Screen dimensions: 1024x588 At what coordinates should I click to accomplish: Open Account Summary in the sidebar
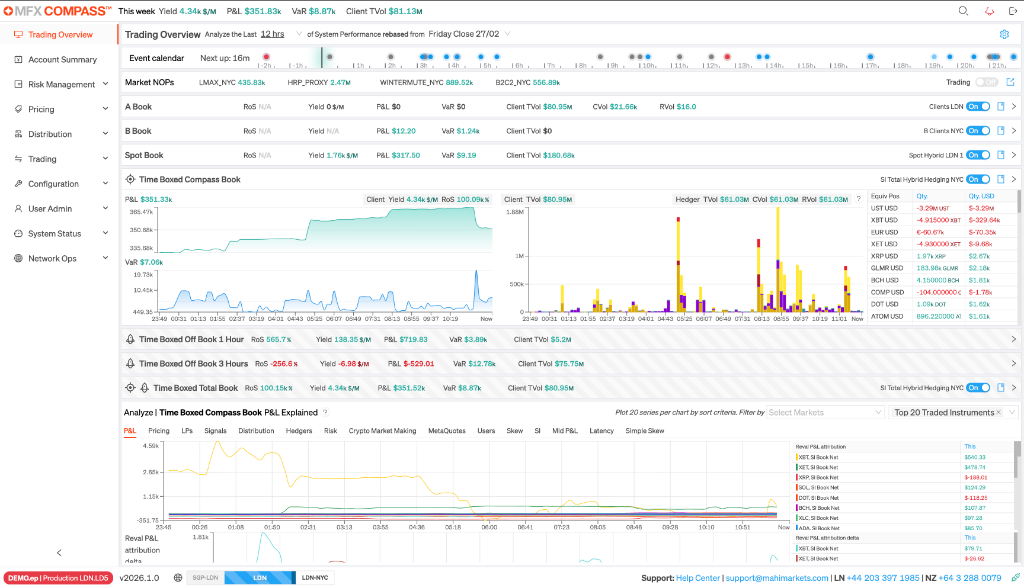point(62,59)
